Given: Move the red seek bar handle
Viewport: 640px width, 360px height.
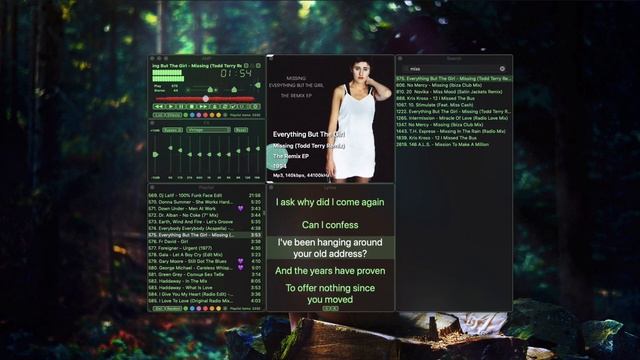Looking at the screenshot, I should tap(206, 99).
